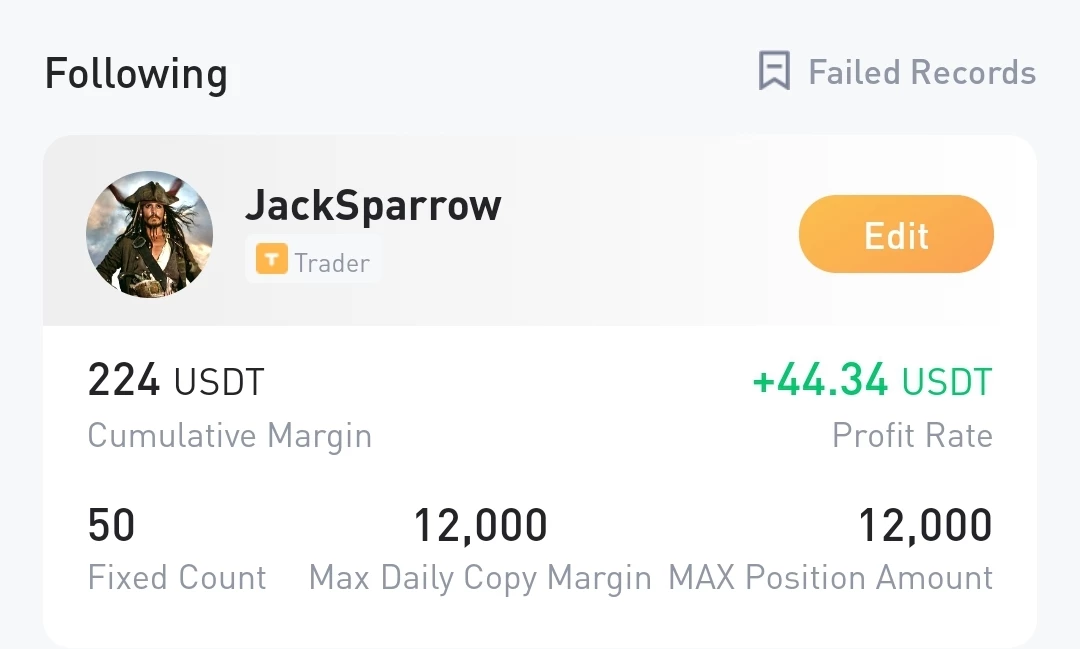The height and width of the screenshot is (649, 1080).
Task: Open JackSparrow's profile avatar
Action: [149, 234]
